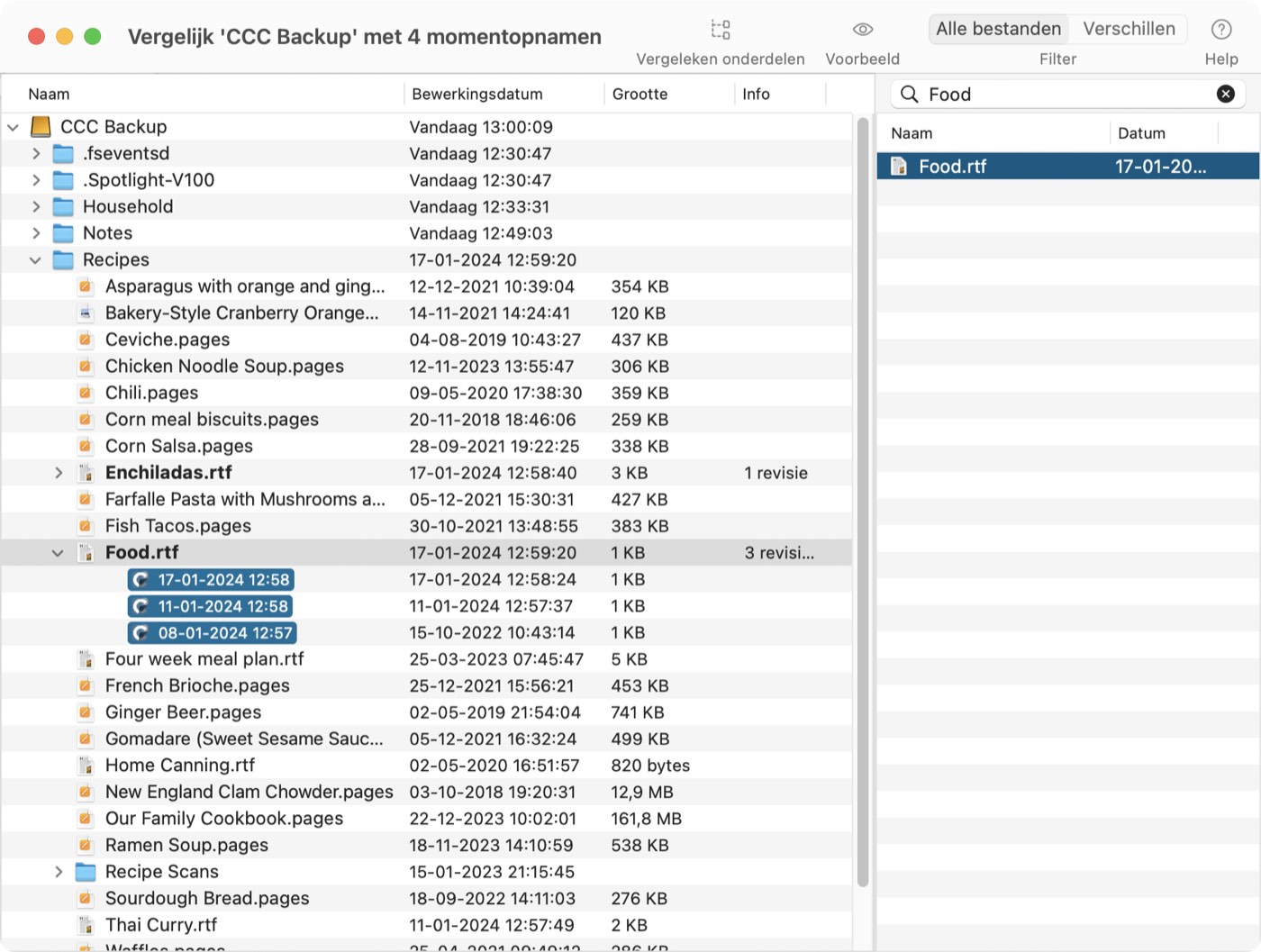Click the 17-01-2024 12:58 snapshot badge

[x=212, y=580]
